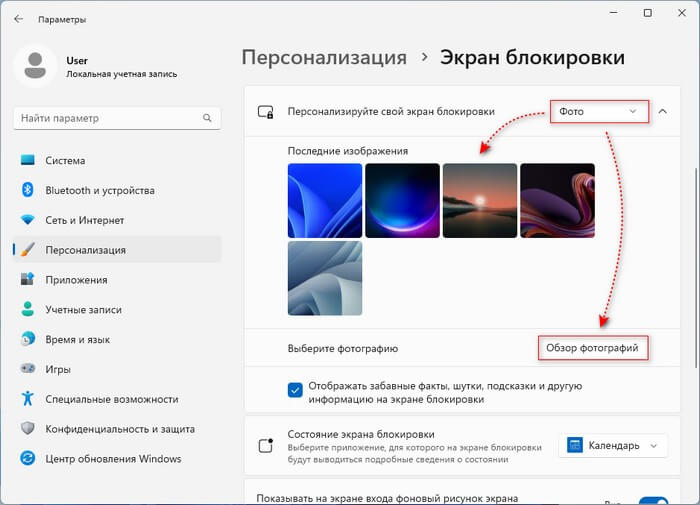Click the User account name

[77, 60]
